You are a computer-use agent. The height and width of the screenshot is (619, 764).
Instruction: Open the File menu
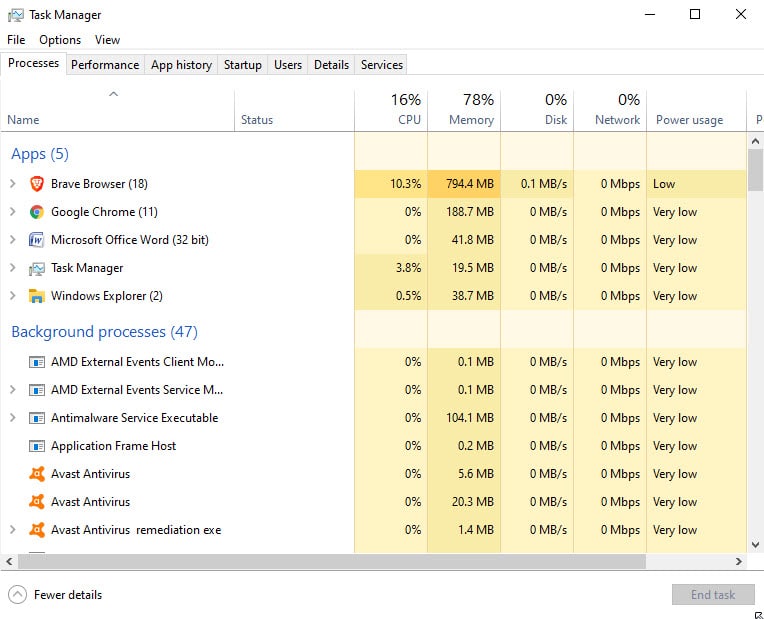click(x=16, y=40)
